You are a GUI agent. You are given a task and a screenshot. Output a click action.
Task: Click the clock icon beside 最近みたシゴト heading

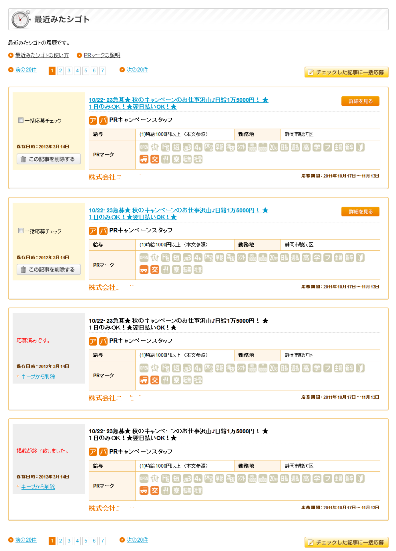tap(20, 19)
